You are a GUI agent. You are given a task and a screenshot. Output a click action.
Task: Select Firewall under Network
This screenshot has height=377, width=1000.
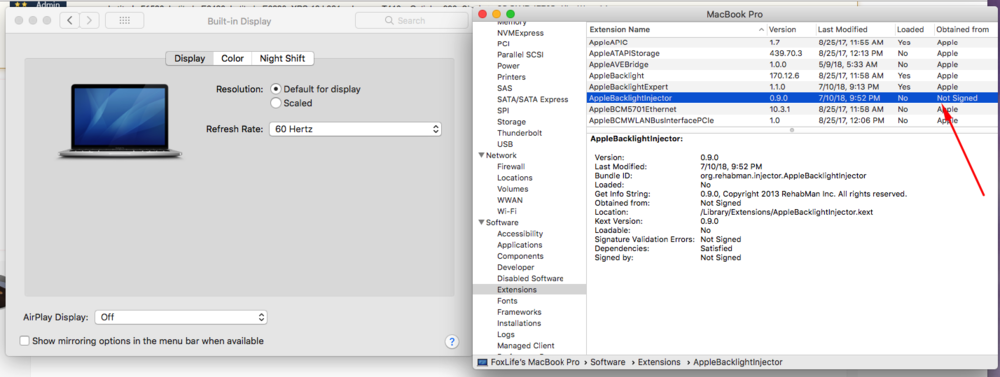(x=511, y=166)
